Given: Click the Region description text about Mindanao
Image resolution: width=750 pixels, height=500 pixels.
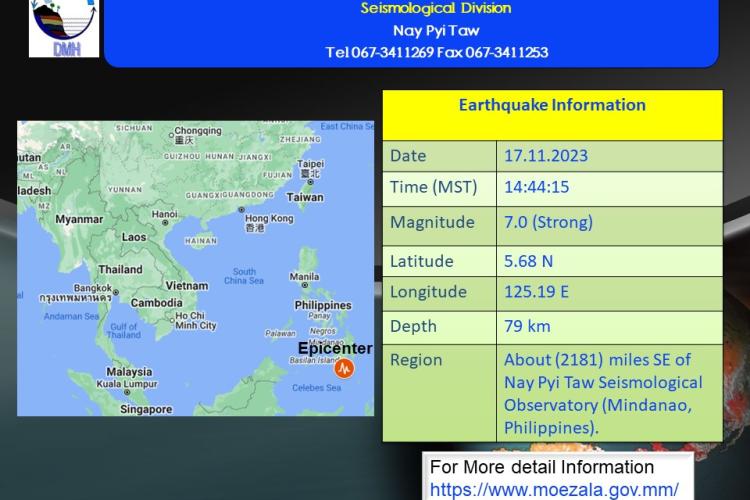Looking at the screenshot, I should pyautogui.click(x=603, y=393).
